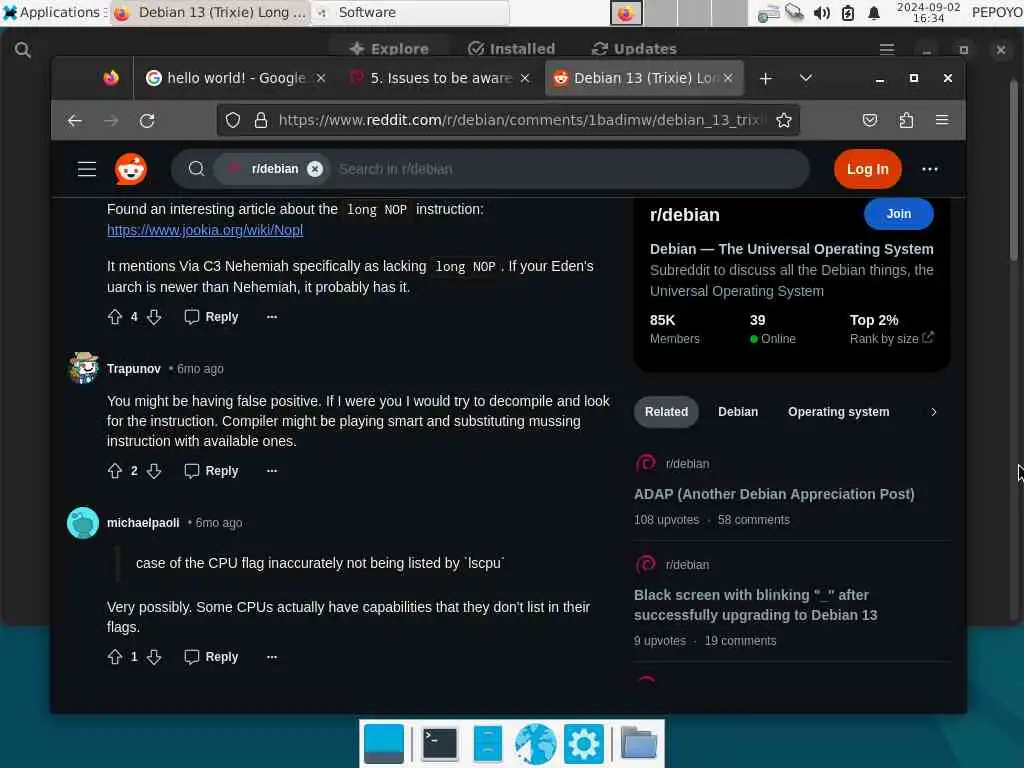Viewport: 1024px width, 768px height.
Task: Launch Terminal from the dock
Action: [x=440, y=744]
